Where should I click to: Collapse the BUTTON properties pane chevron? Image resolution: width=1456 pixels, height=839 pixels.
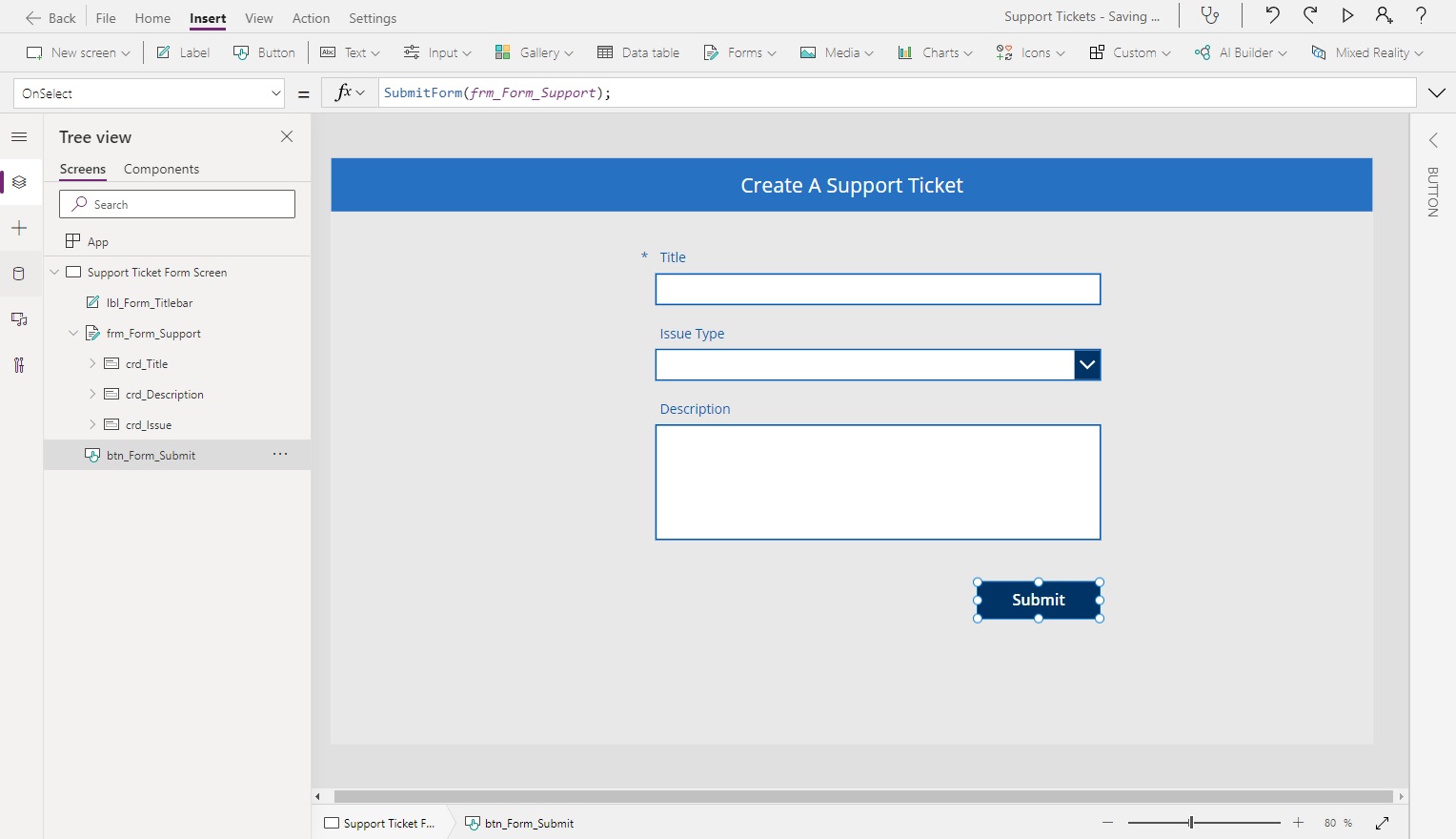[1433, 139]
